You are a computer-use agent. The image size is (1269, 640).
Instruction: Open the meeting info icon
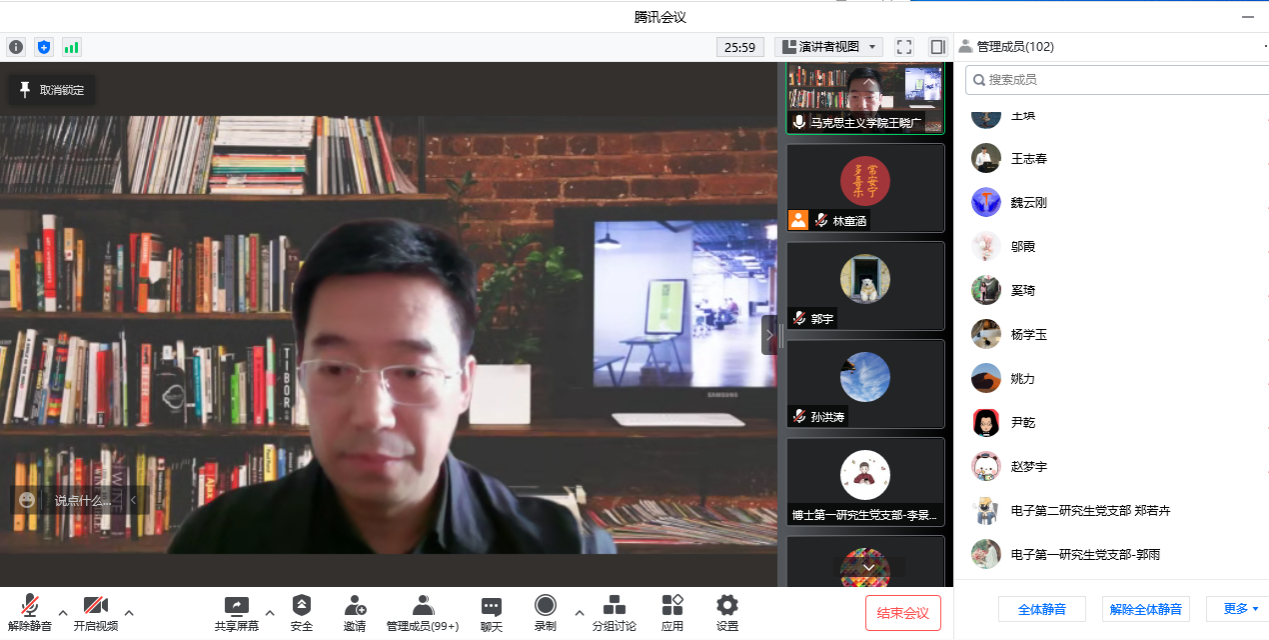pos(16,47)
